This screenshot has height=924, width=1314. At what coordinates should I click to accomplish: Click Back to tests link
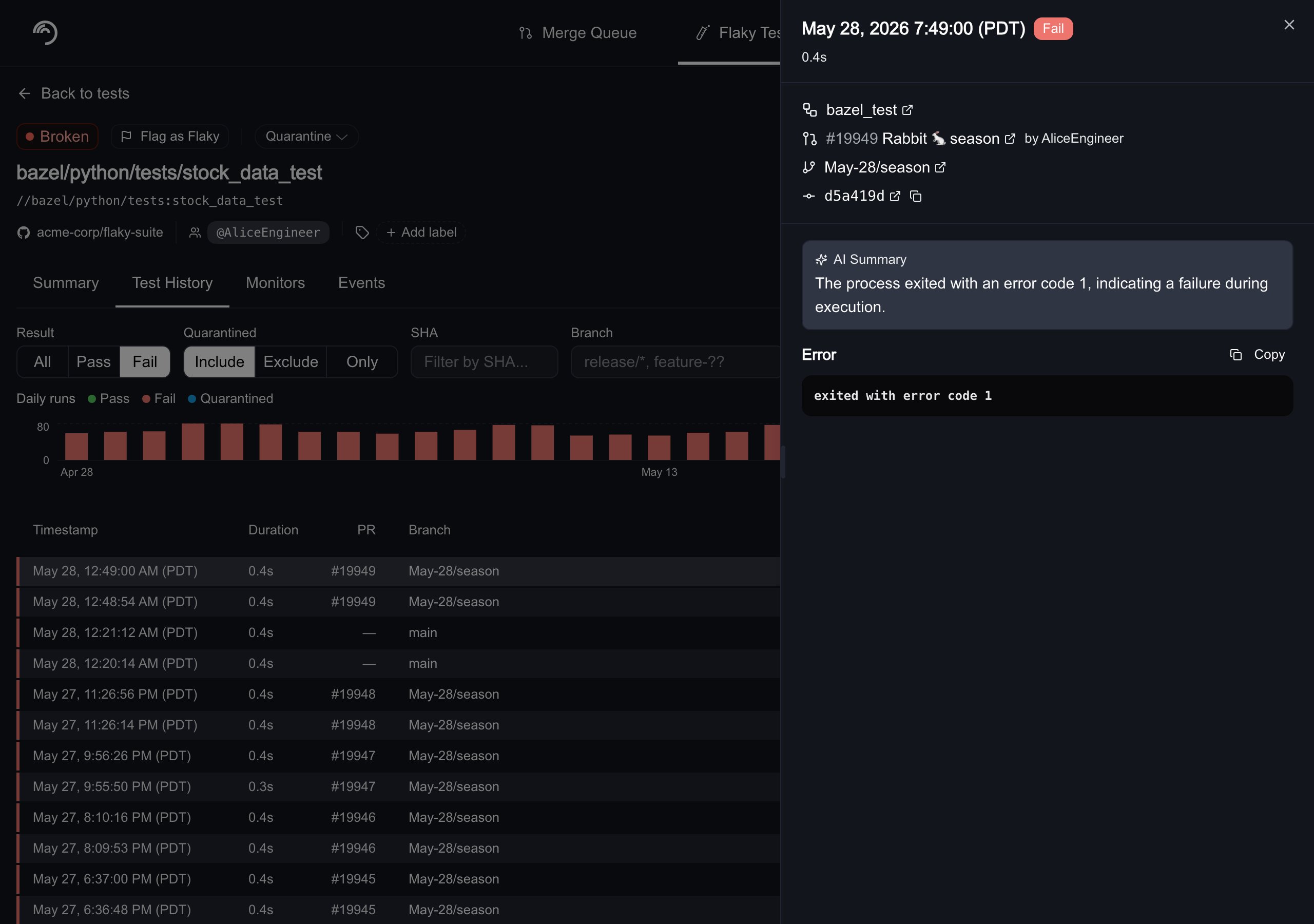pos(74,93)
